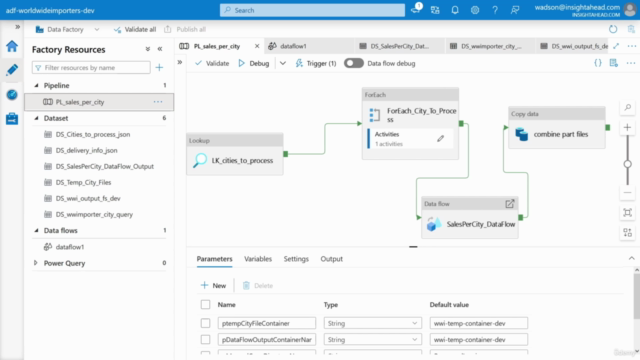Check the ptempCityFileContainer row checkbox
The width and height of the screenshot is (640, 360).
tap(205, 323)
